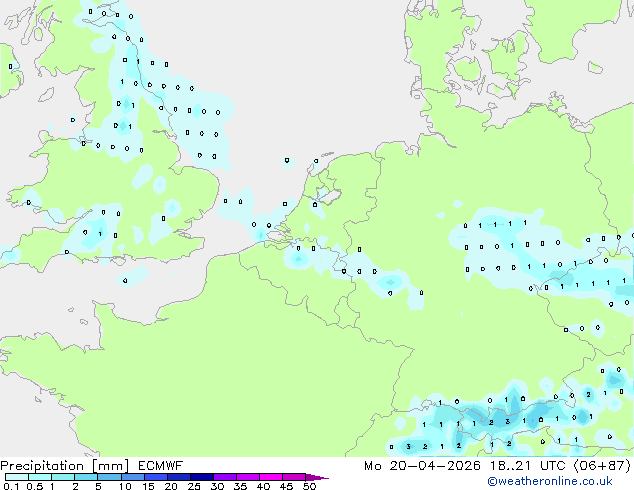Click the 'ECMWF' model label

click(x=161, y=466)
